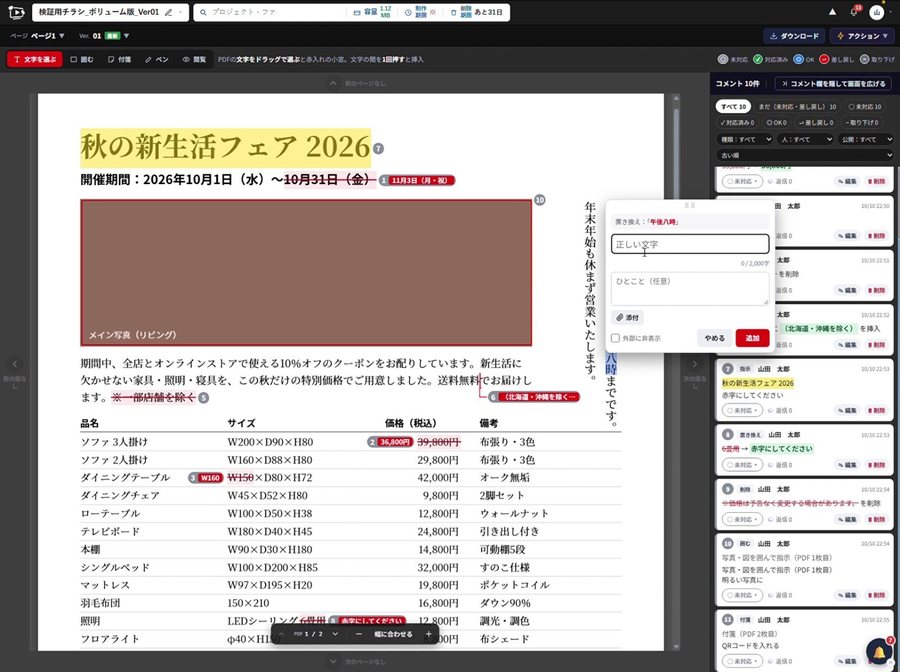Click annotation marker 5 after ※一部店舗を除く

[203, 397]
